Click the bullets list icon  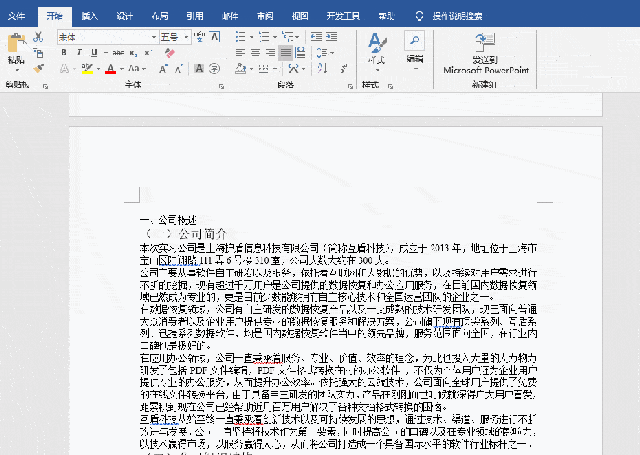240,37
